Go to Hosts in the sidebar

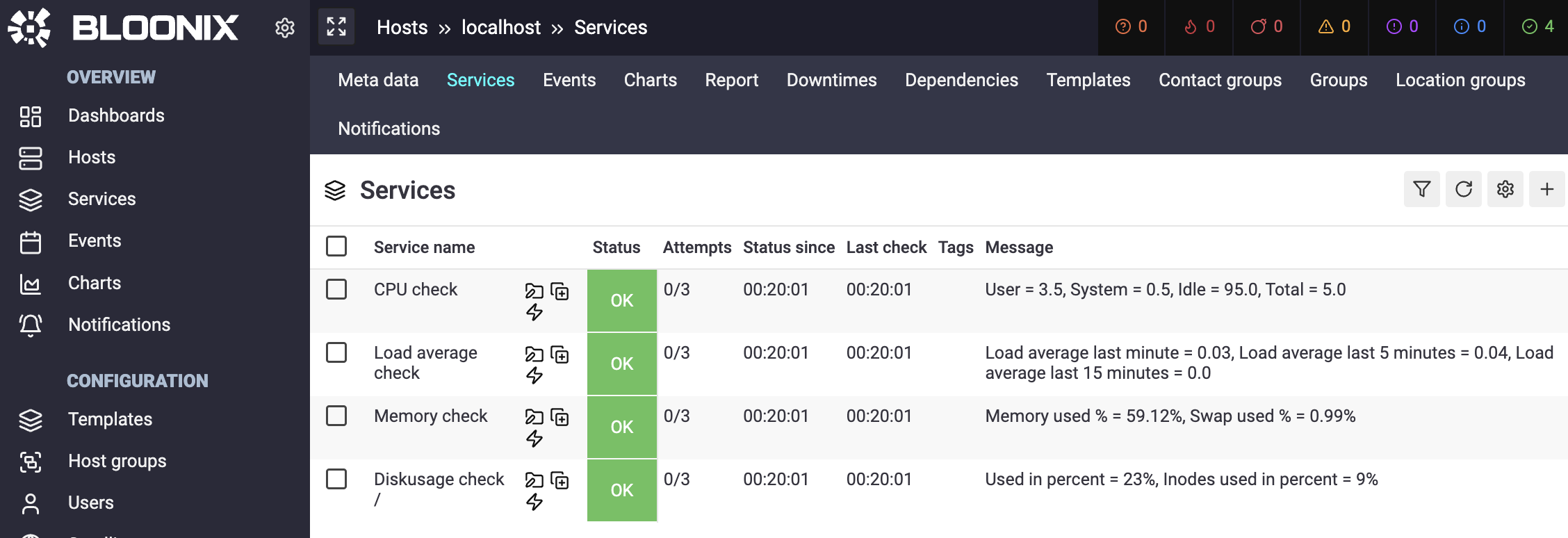(x=92, y=157)
